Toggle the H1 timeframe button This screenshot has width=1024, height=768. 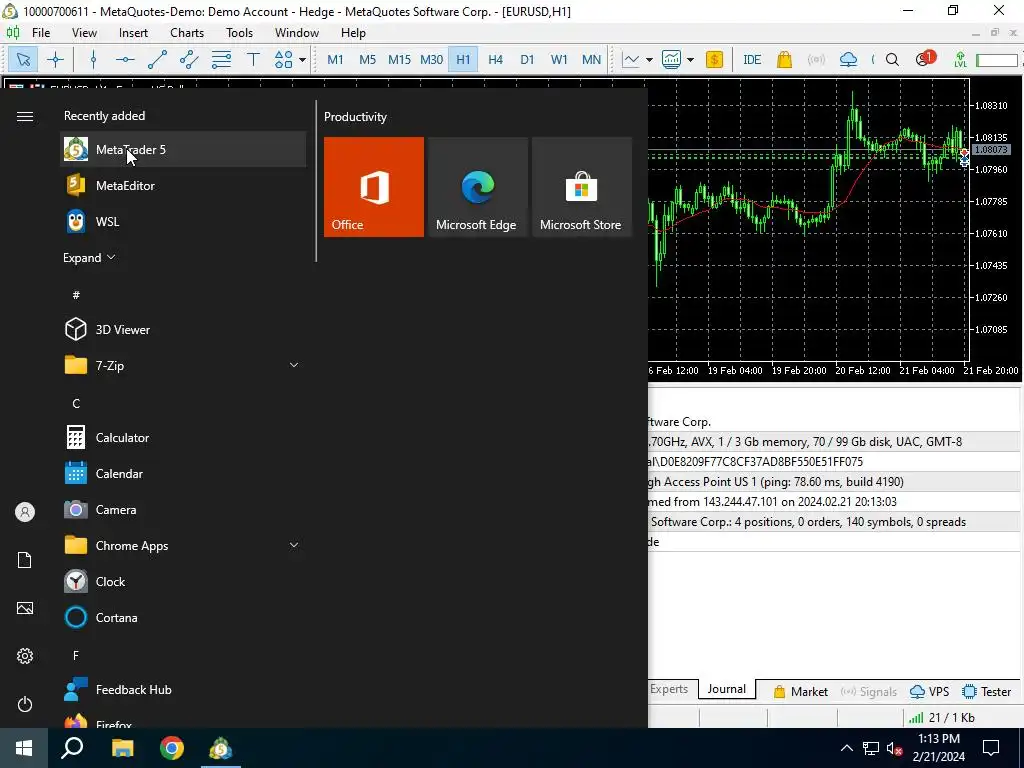(463, 59)
